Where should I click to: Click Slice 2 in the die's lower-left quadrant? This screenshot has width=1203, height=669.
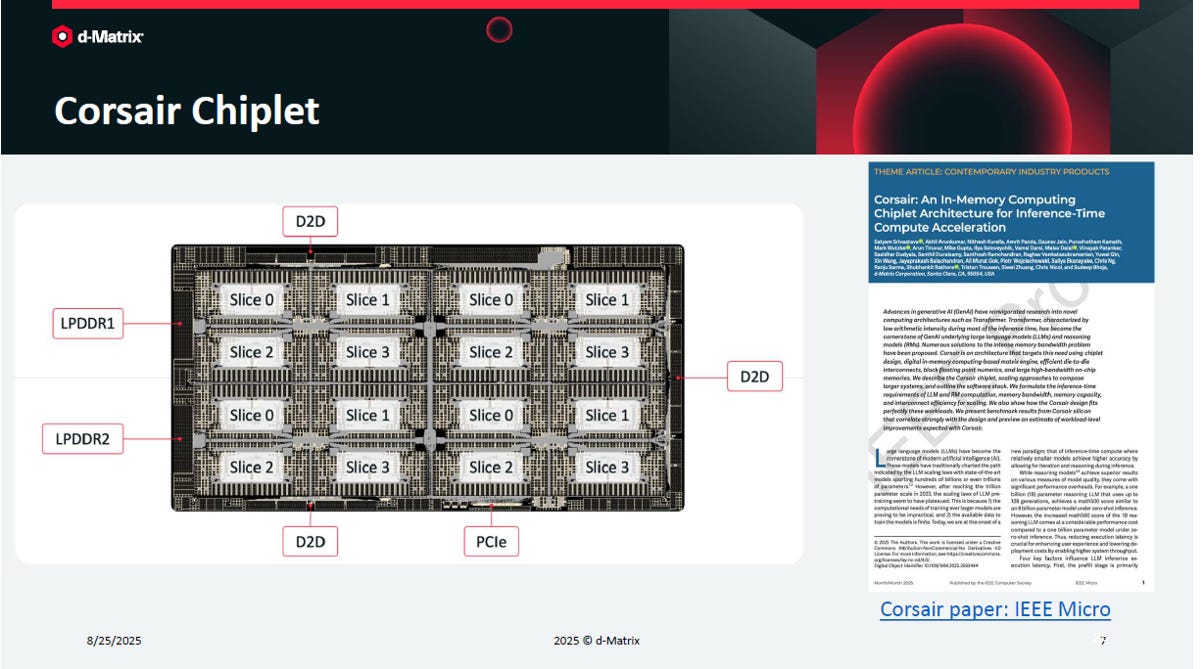[x=252, y=467]
